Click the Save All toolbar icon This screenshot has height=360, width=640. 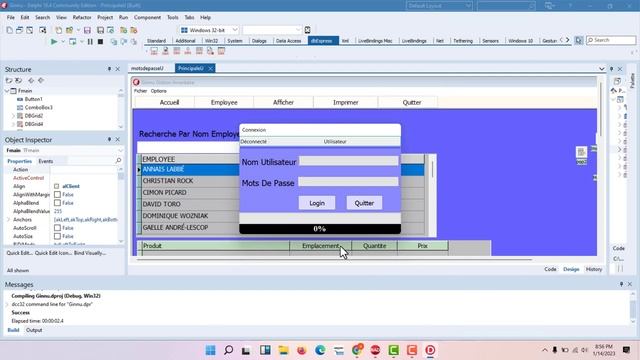point(100,30)
